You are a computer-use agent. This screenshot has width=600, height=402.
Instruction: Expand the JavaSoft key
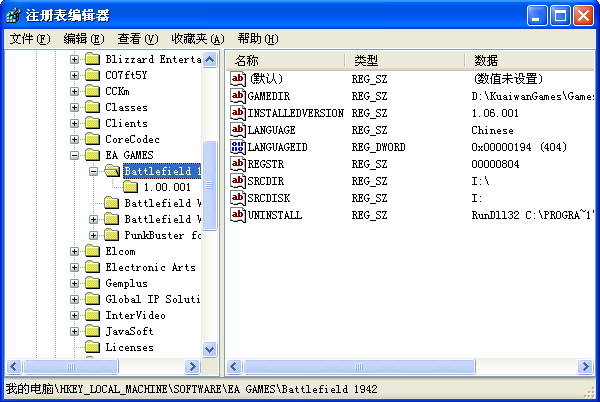coord(75,332)
